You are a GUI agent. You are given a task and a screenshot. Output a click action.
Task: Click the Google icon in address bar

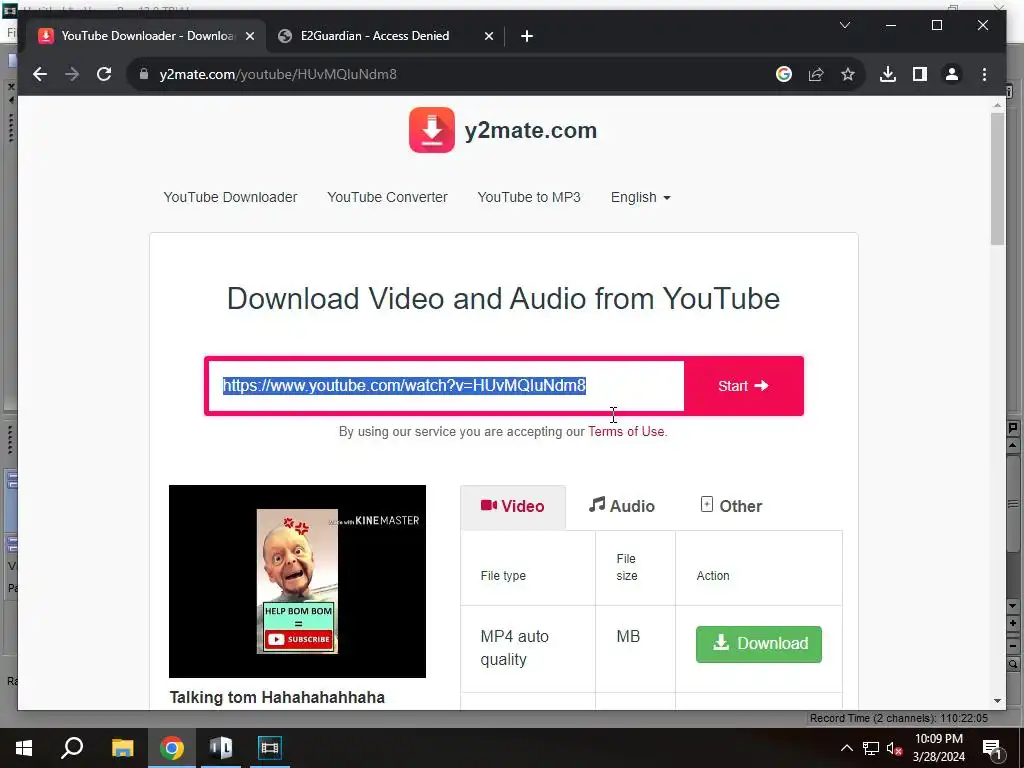click(784, 74)
